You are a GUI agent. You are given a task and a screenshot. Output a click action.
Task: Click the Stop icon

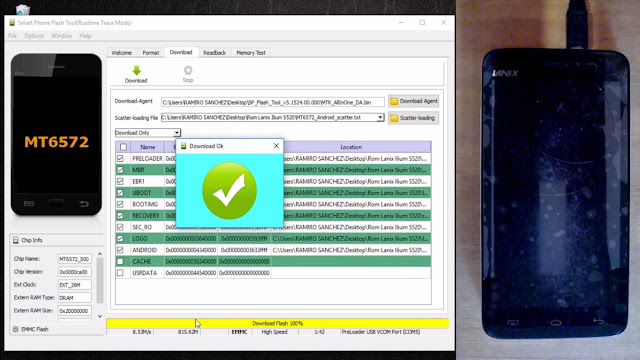point(188,70)
